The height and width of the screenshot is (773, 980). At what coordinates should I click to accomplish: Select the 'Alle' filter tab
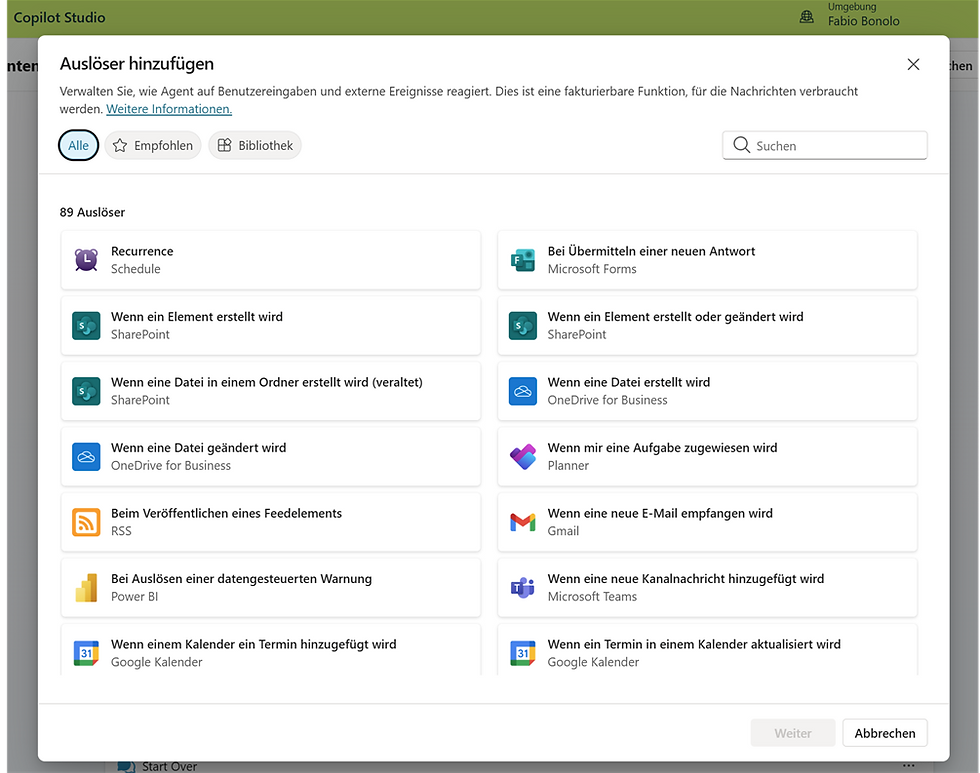point(78,146)
